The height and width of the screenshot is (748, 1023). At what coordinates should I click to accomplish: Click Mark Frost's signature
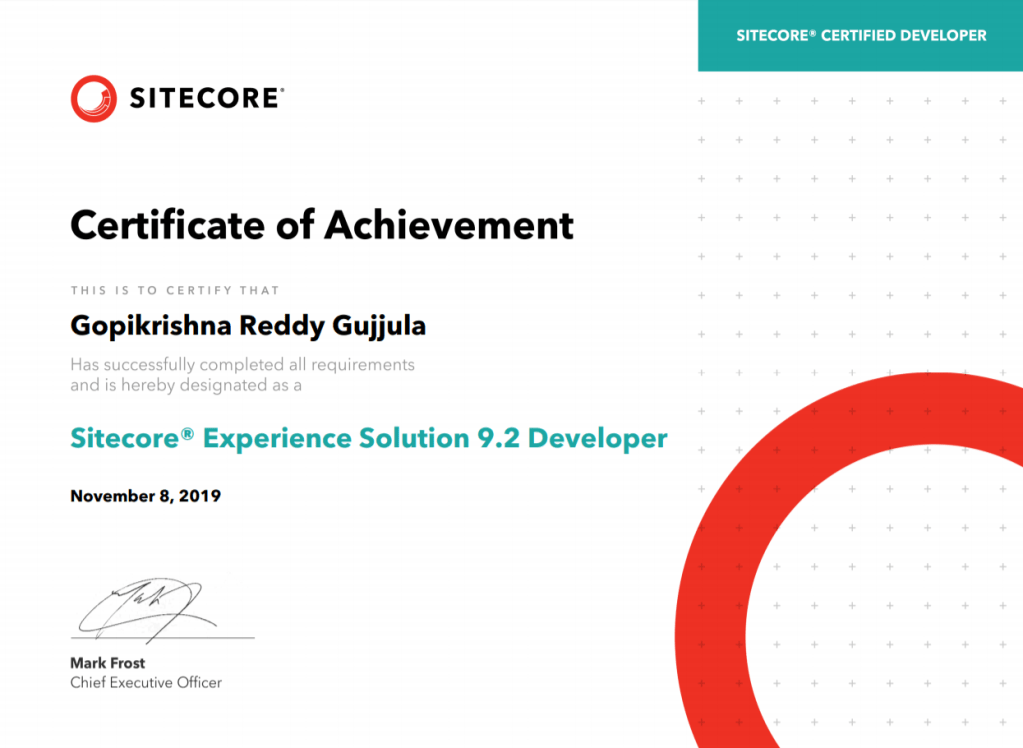pyautogui.click(x=140, y=600)
